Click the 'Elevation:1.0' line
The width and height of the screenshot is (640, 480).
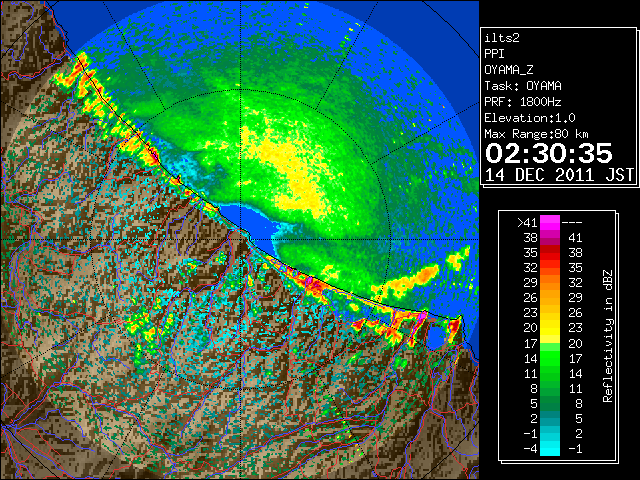point(530,118)
